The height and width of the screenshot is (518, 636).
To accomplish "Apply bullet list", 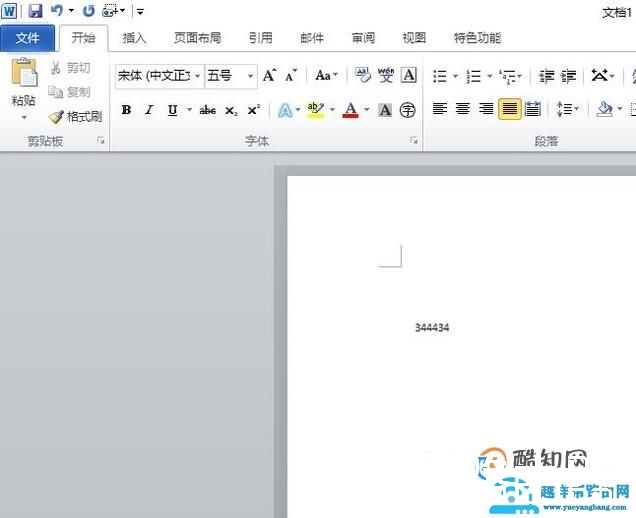I will click(x=440, y=76).
